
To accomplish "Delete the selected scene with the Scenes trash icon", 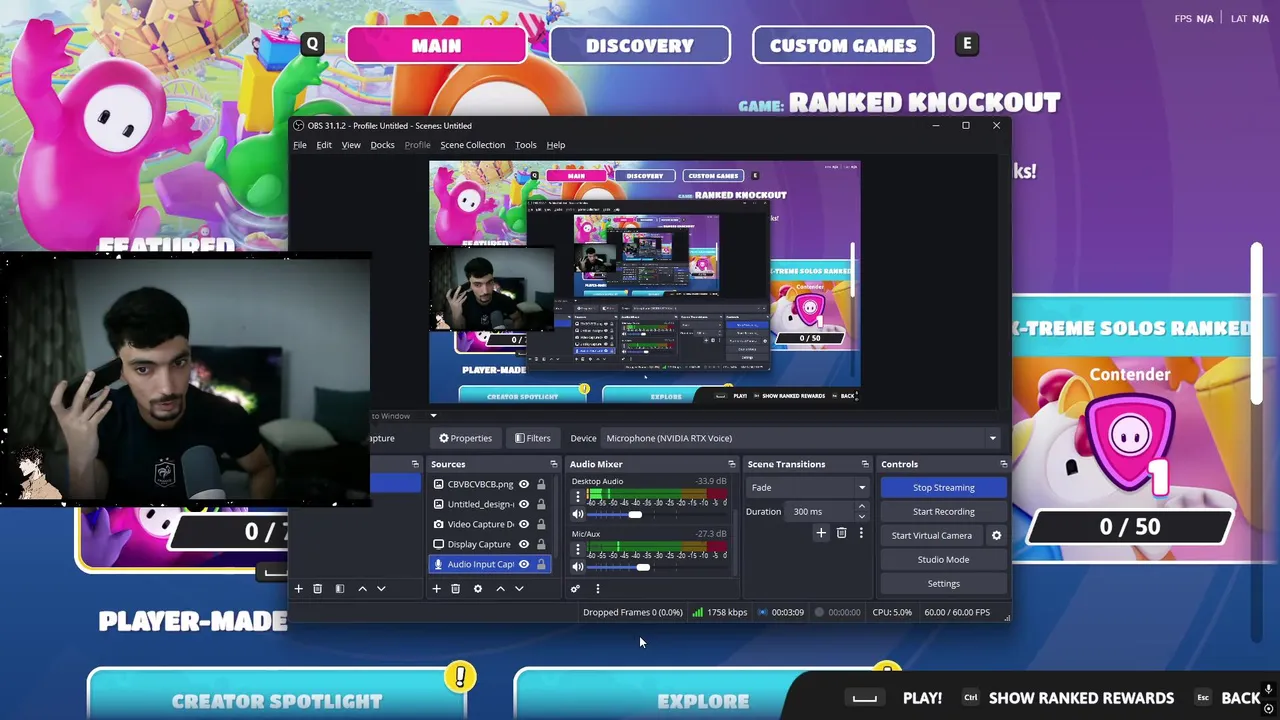I will [x=317, y=589].
